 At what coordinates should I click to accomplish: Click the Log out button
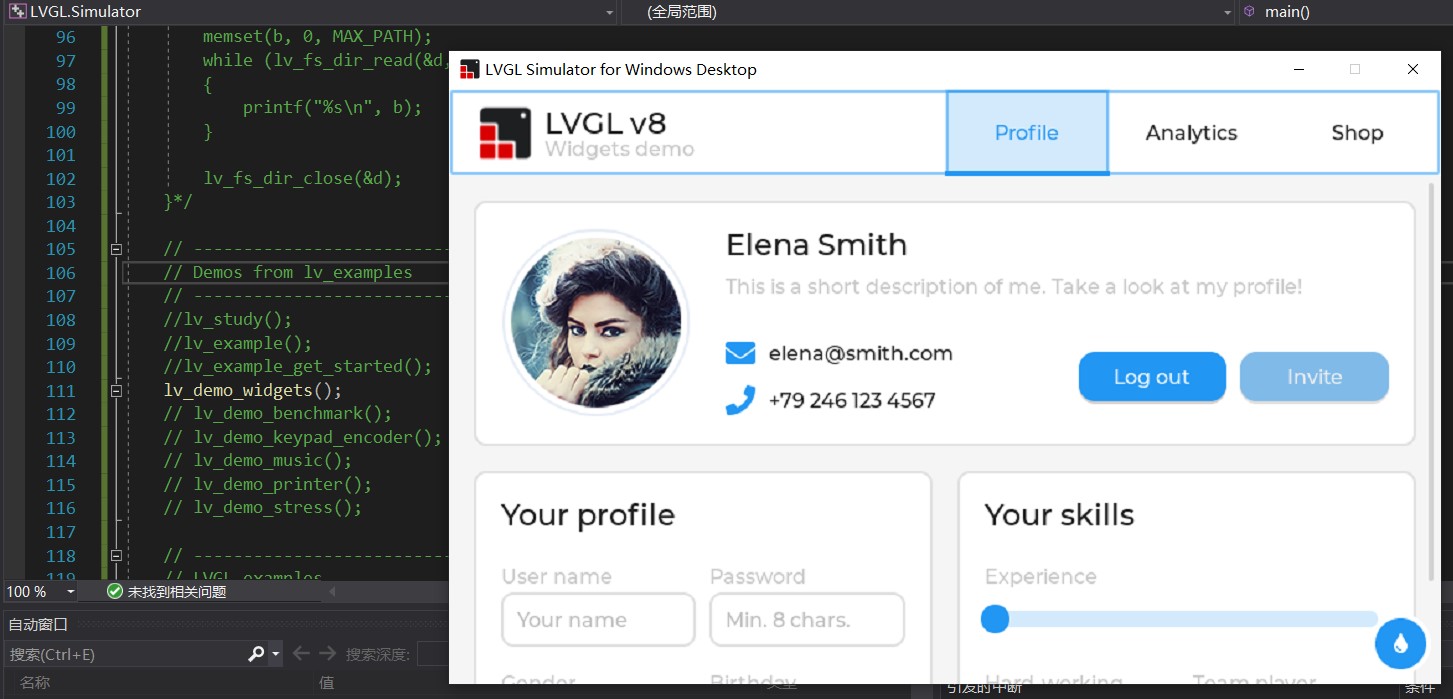pyautogui.click(x=1152, y=377)
